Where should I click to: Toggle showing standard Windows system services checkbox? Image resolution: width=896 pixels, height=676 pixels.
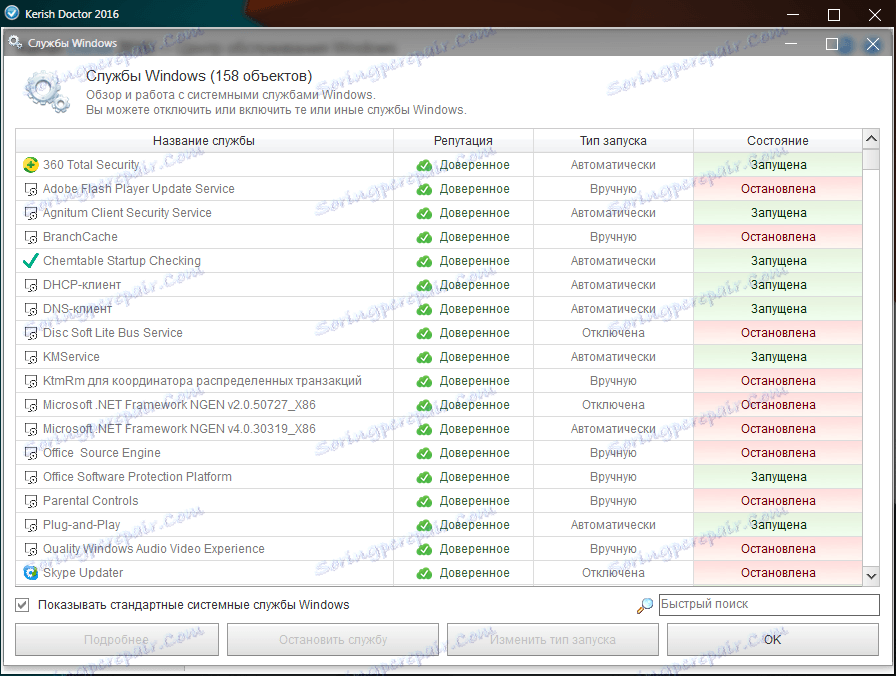pyautogui.click(x=22, y=605)
